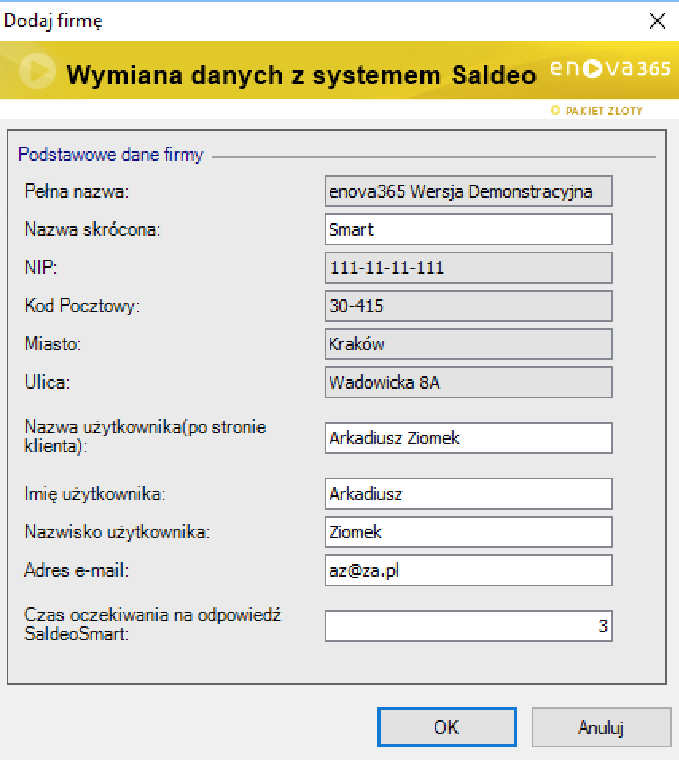Focus the Nazwa użytkownika field with Arkadiusz Ziomek
The image size is (679, 760).
click(x=468, y=438)
